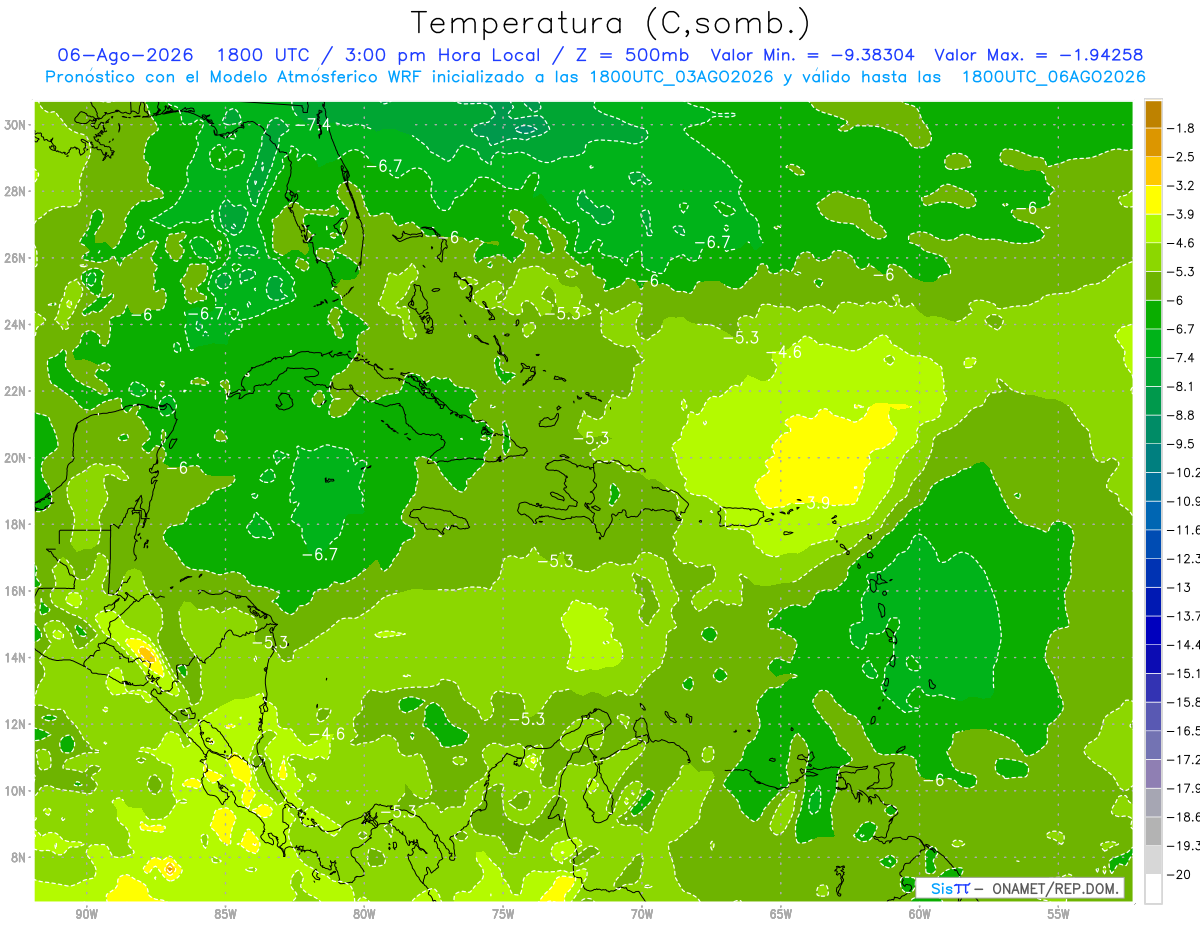Pick the white swatch below -20
Screen dimensions: 1200x927
click(x=1153, y=889)
